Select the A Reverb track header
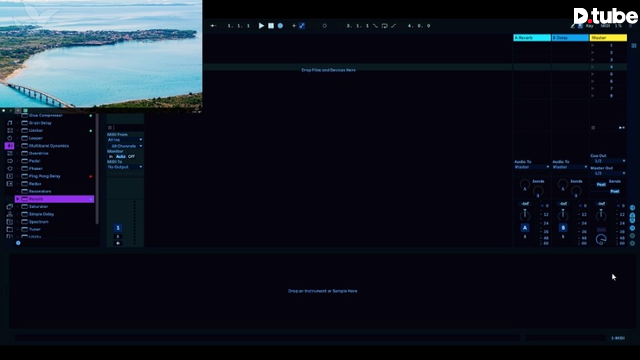Viewport: 640px width, 360px height. click(532, 38)
